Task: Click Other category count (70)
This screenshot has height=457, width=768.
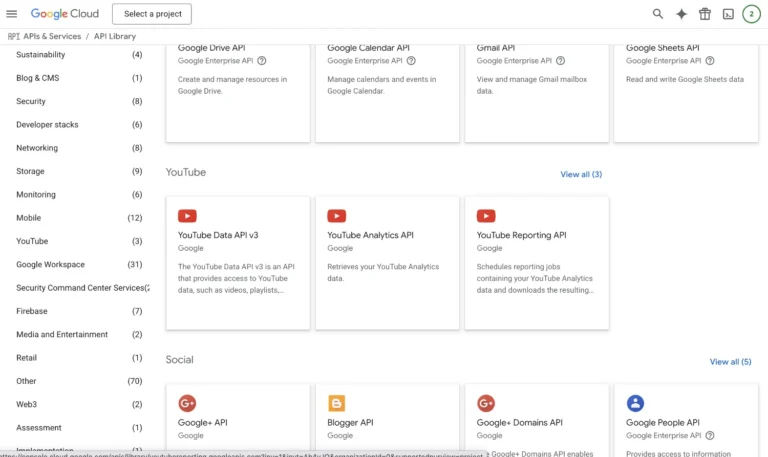Action: tap(135, 381)
